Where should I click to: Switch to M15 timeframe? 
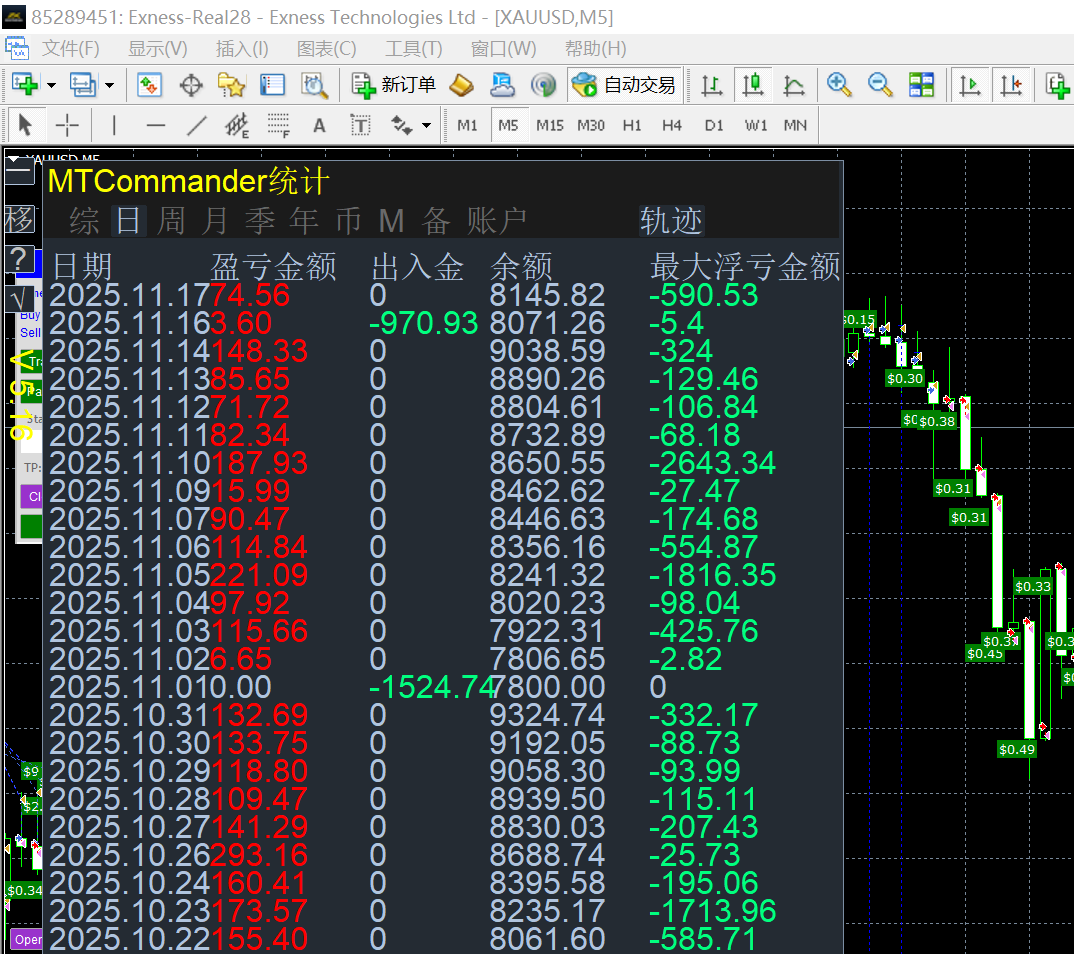click(x=549, y=125)
